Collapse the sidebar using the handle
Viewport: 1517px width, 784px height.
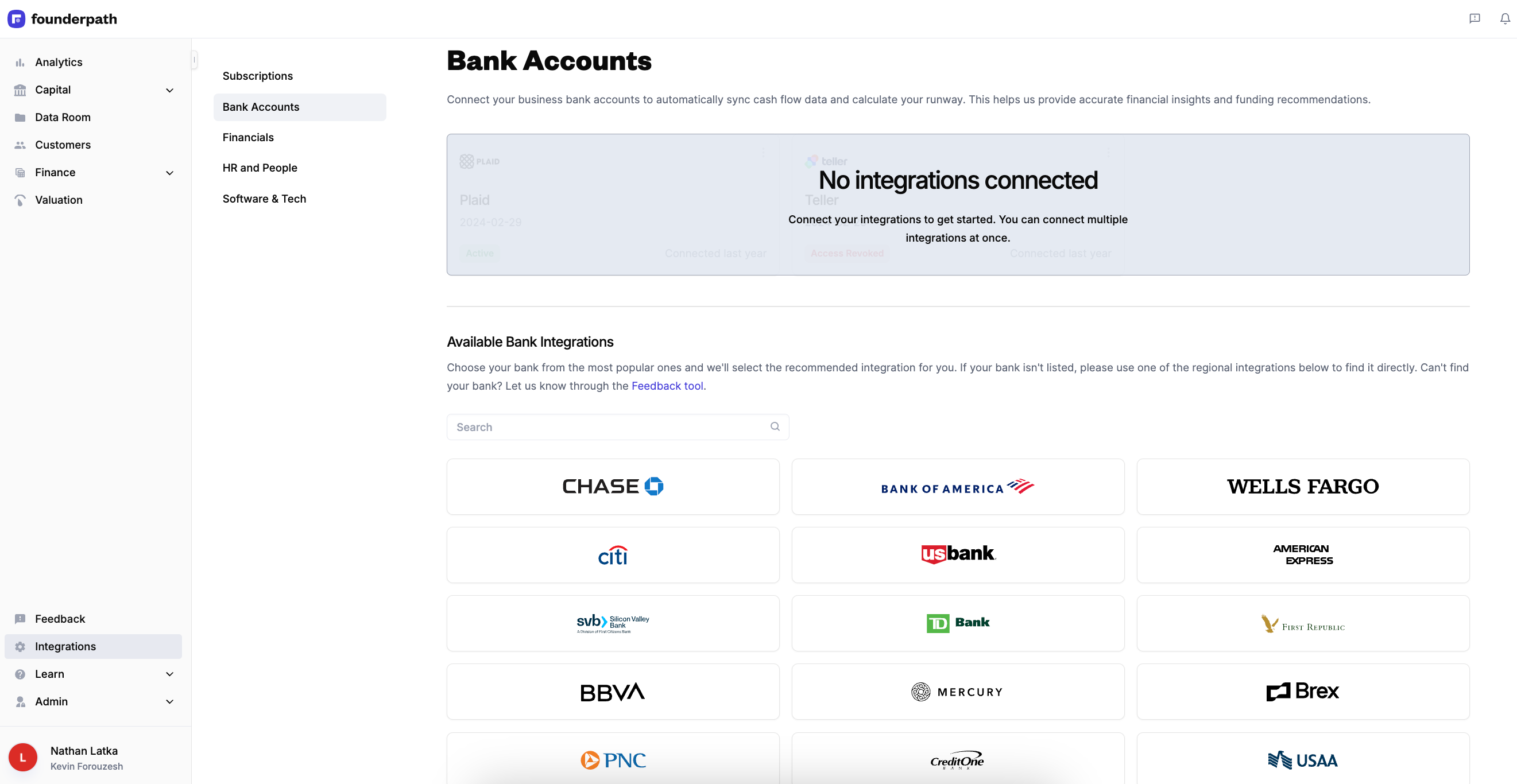pos(194,60)
